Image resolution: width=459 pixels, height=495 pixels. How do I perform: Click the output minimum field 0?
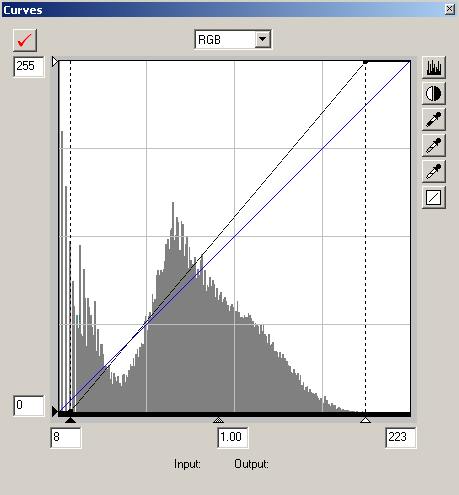(x=29, y=406)
